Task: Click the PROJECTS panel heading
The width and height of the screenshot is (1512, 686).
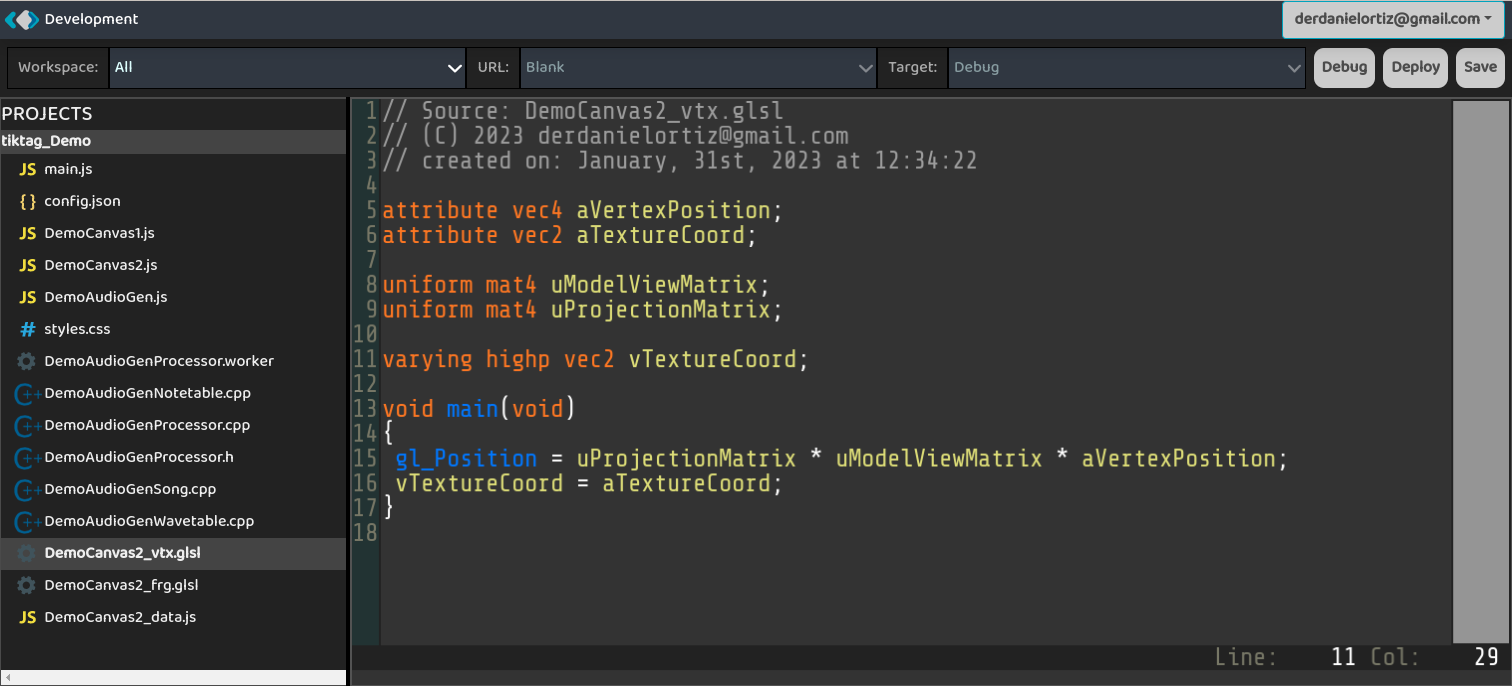Action: pos(47,114)
